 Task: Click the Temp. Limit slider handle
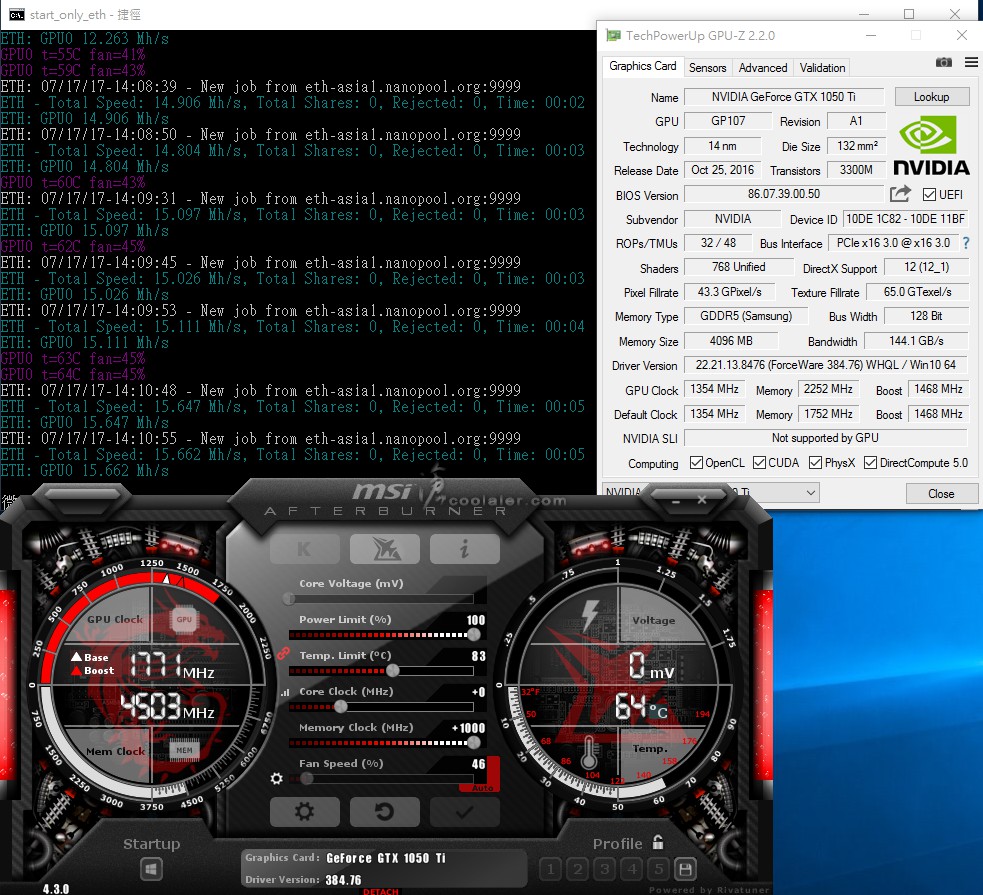pyautogui.click(x=393, y=671)
